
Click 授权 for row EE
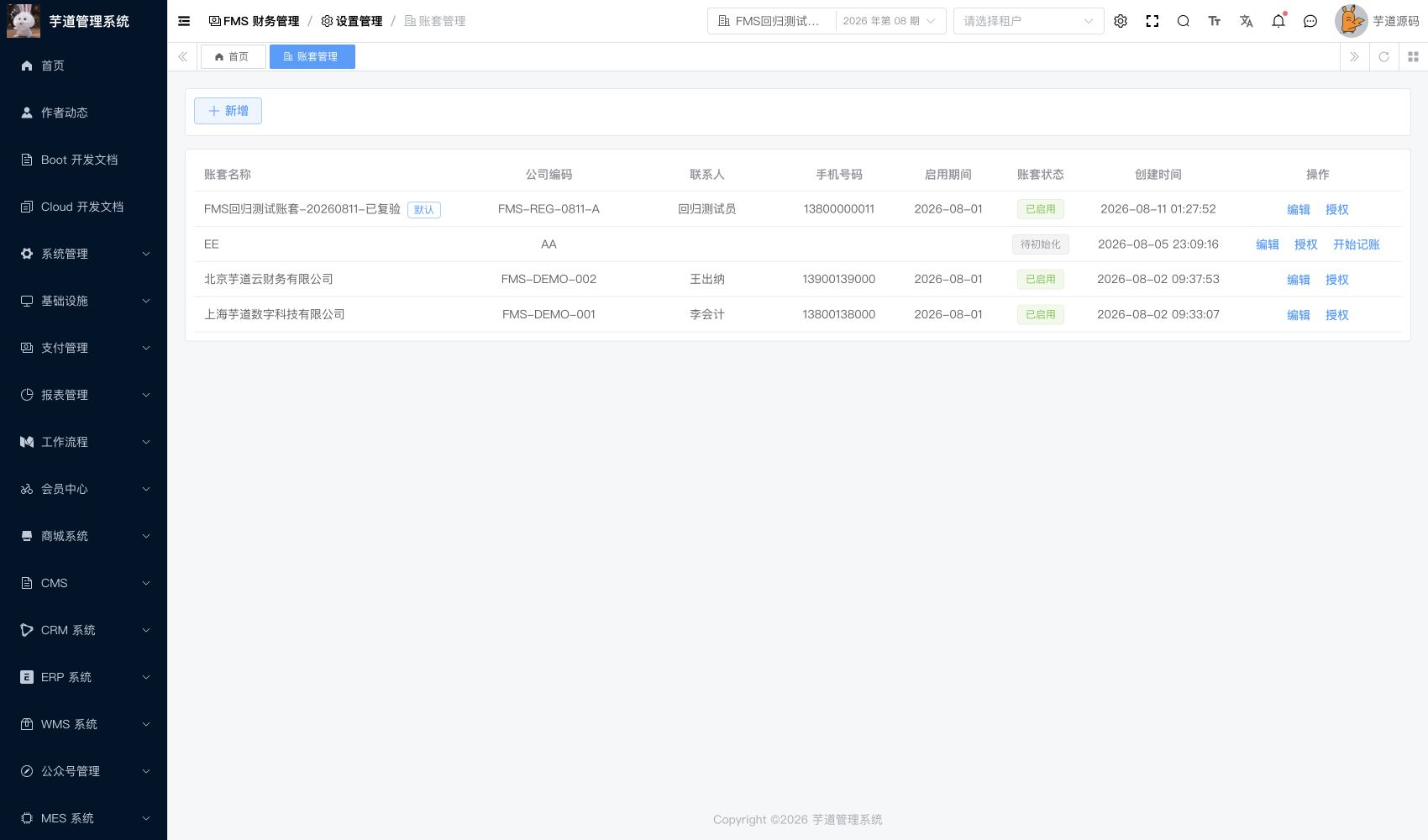coord(1306,244)
